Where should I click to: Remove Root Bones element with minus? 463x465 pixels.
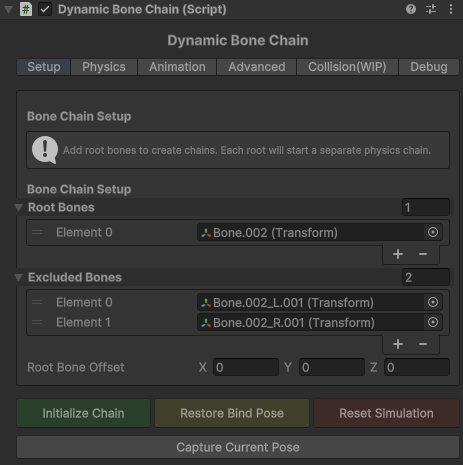click(423, 254)
